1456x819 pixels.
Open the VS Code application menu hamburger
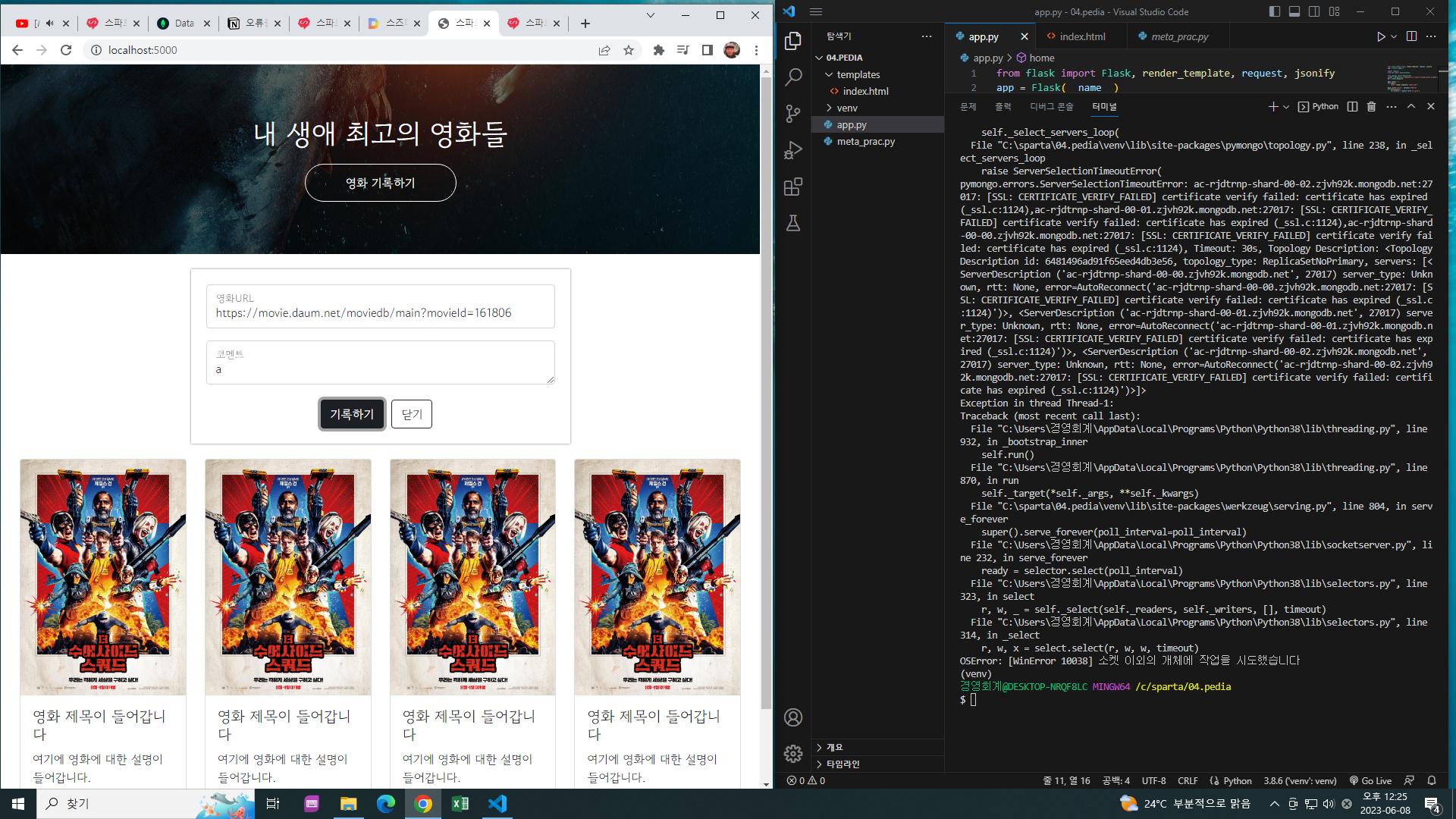(x=816, y=11)
